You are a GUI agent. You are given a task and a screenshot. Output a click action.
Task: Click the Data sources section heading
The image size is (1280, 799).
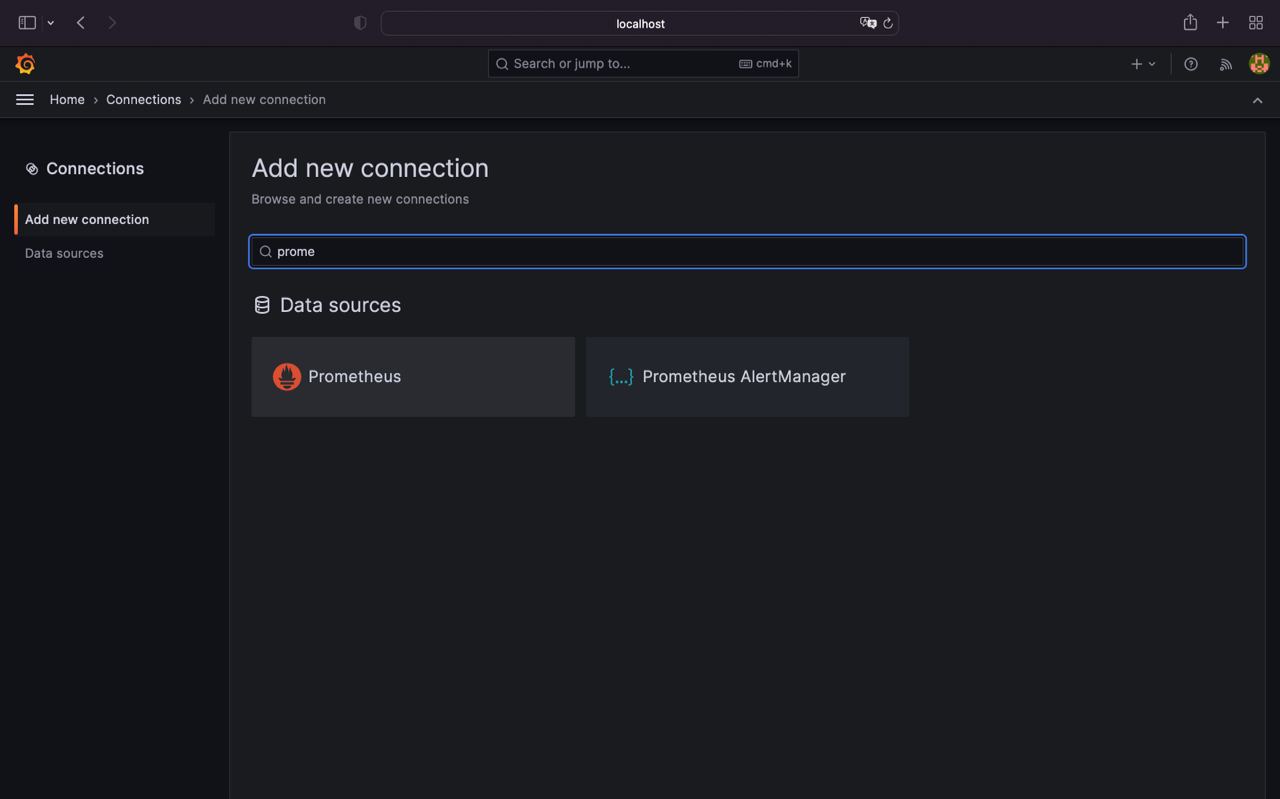(340, 305)
